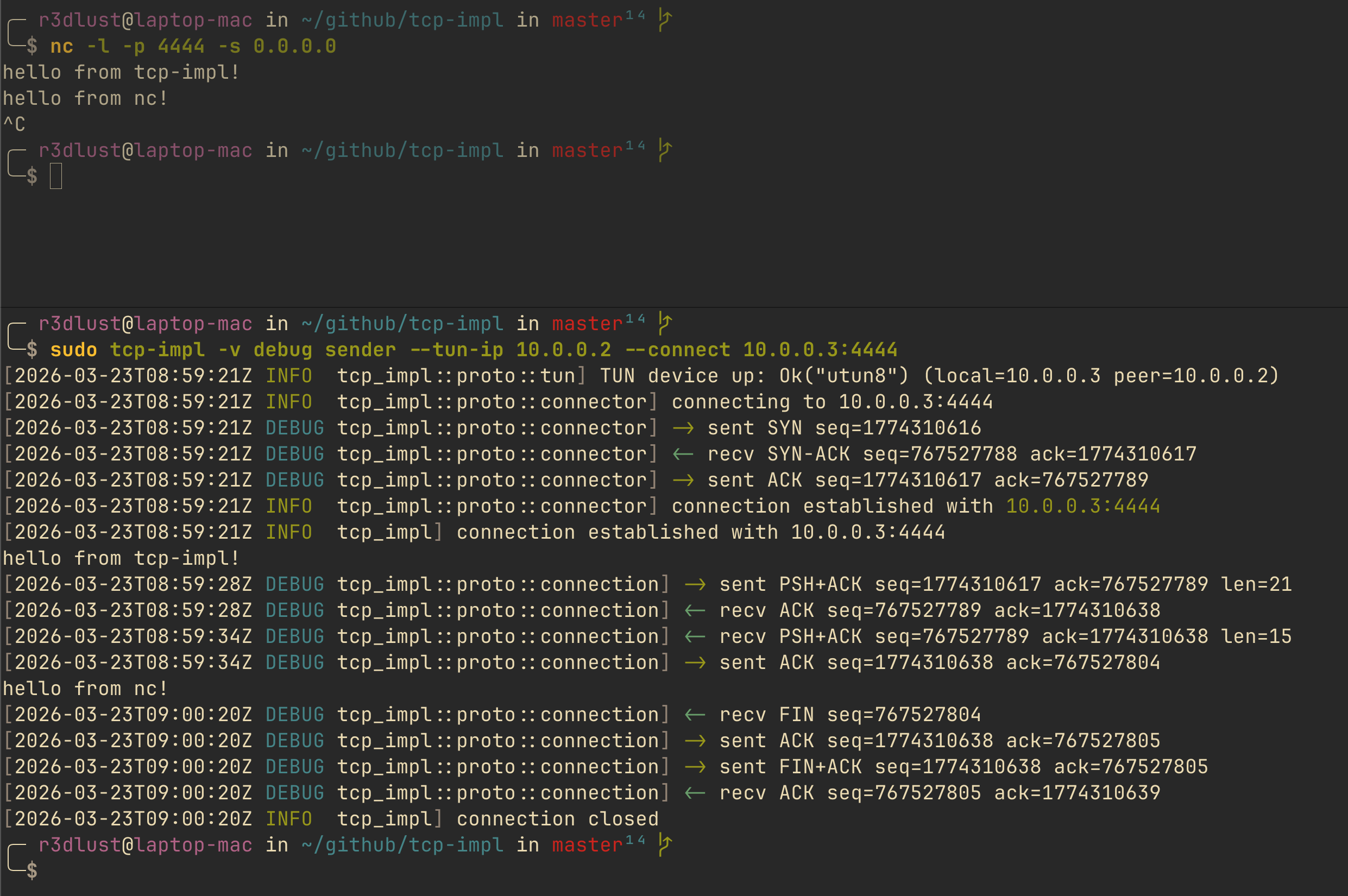The width and height of the screenshot is (1348, 896).
Task: Click the 'TUN device up' log line
Action: 641,376
